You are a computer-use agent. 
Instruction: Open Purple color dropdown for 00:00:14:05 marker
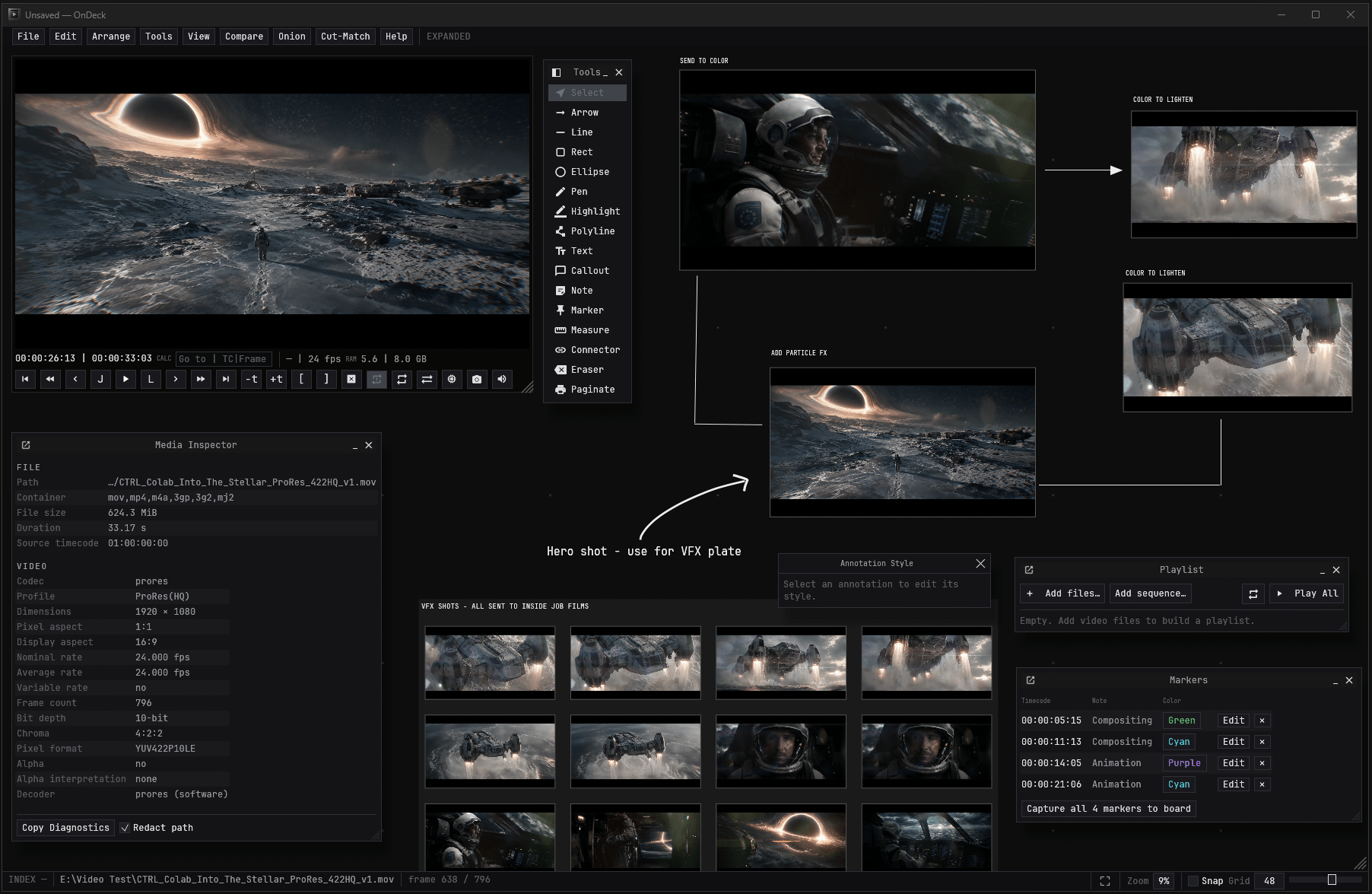click(1184, 763)
